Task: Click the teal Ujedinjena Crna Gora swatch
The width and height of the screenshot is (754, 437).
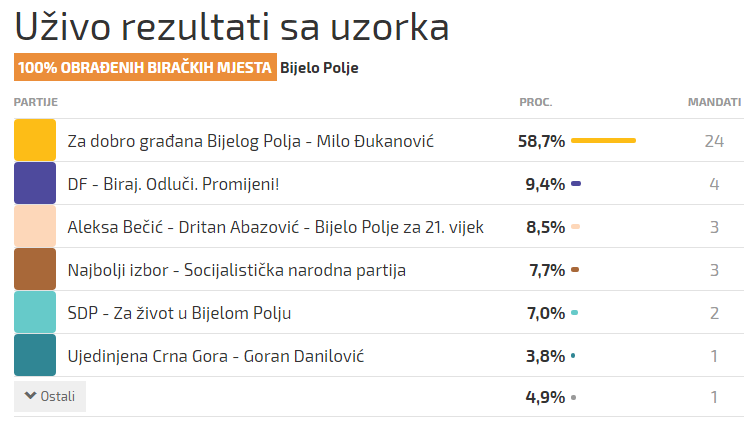Action: tap(35, 355)
